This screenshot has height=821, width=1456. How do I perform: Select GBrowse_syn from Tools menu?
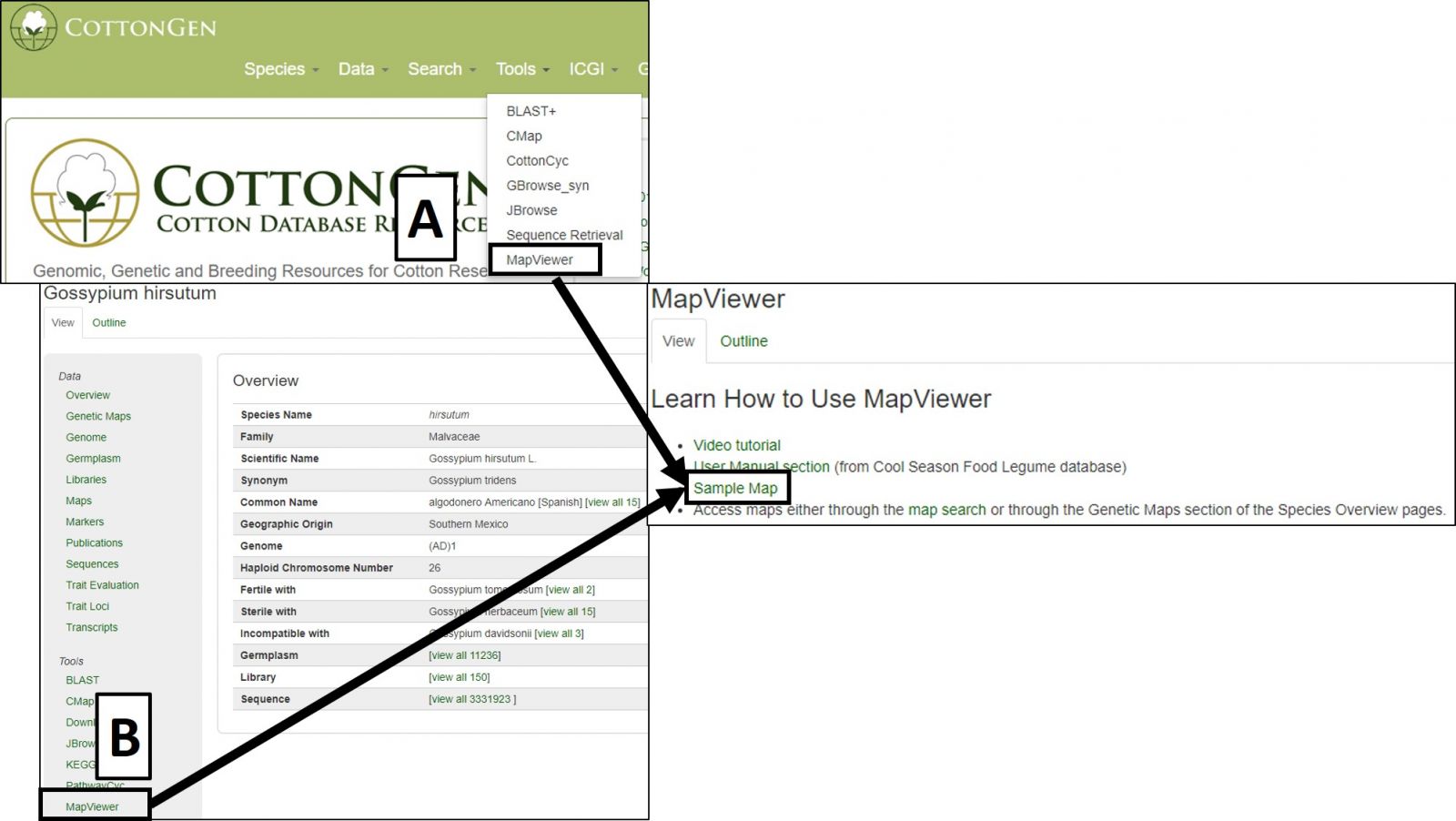[x=548, y=186]
